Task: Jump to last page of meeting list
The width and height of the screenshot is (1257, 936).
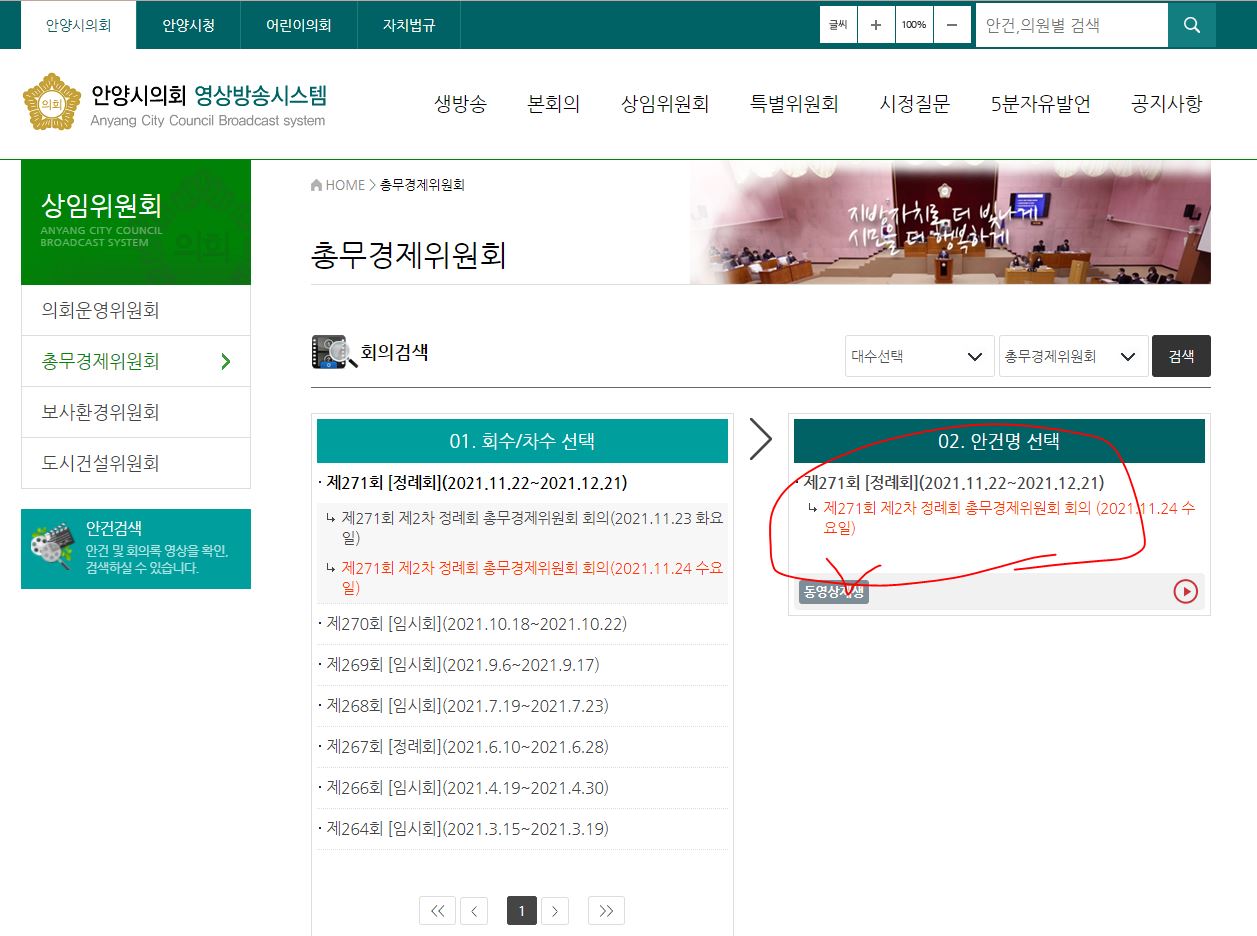Action: pyautogui.click(x=606, y=910)
